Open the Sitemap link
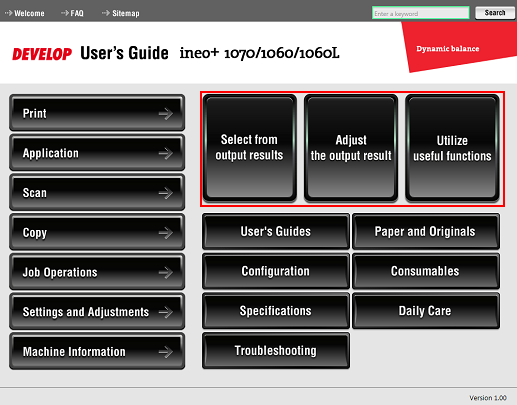Viewport: 517px width, 405px height. [x=121, y=13]
